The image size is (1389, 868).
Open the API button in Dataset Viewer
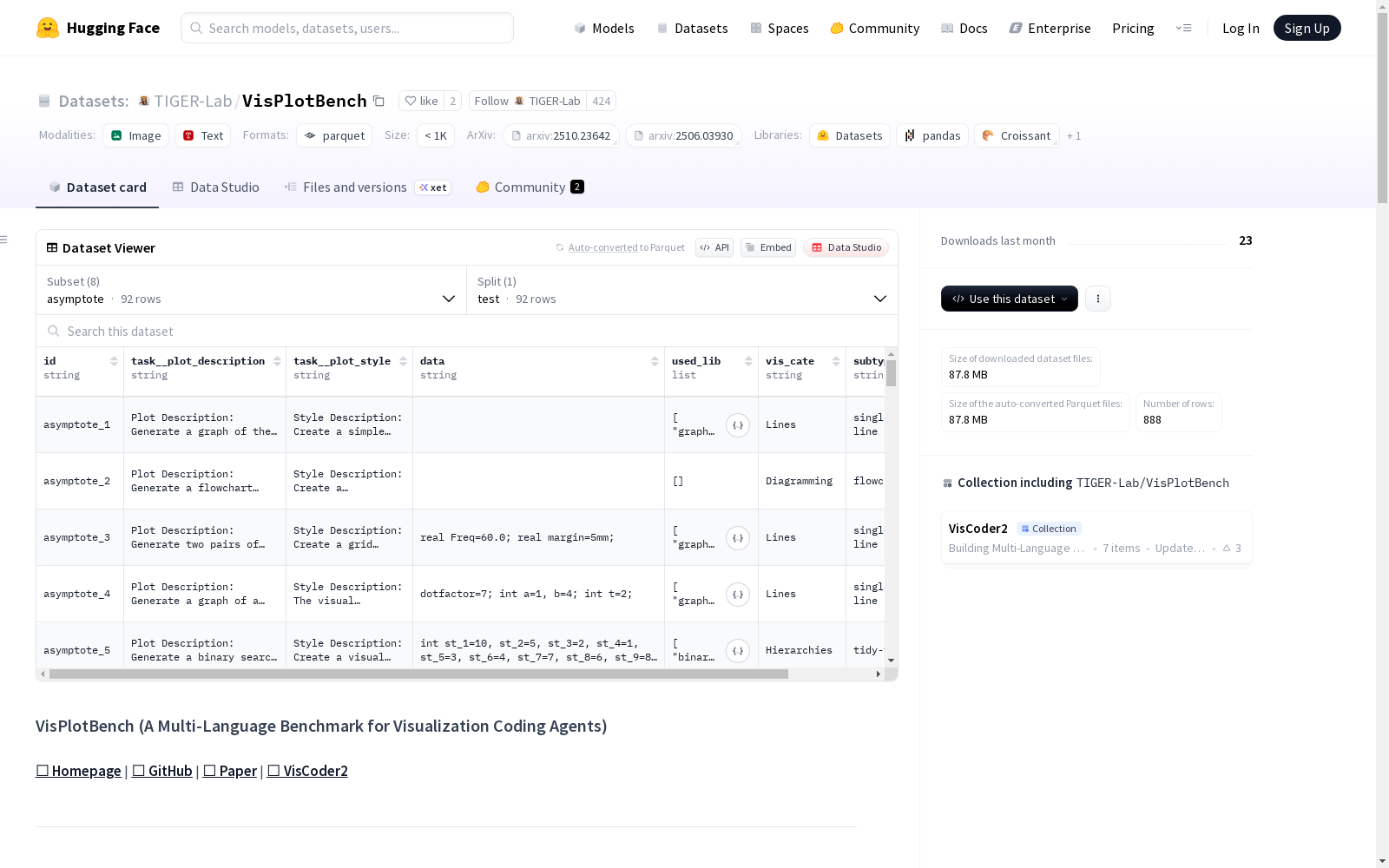pyautogui.click(x=714, y=247)
